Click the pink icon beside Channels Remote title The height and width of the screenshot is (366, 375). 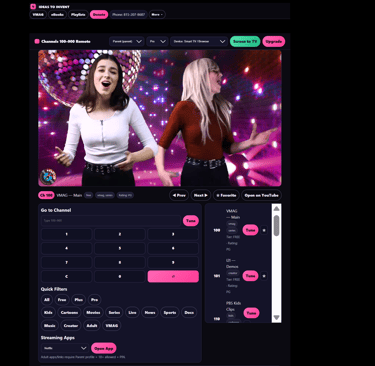pos(37,41)
